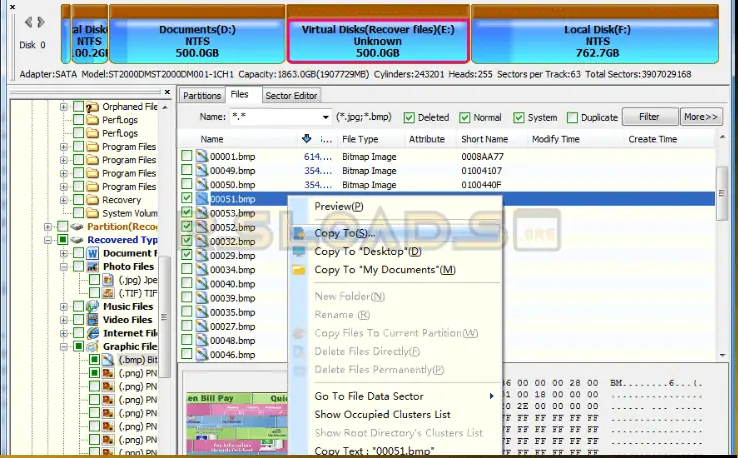Toggle the Normal checkbox
The width and height of the screenshot is (738, 458).
point(465,118)
